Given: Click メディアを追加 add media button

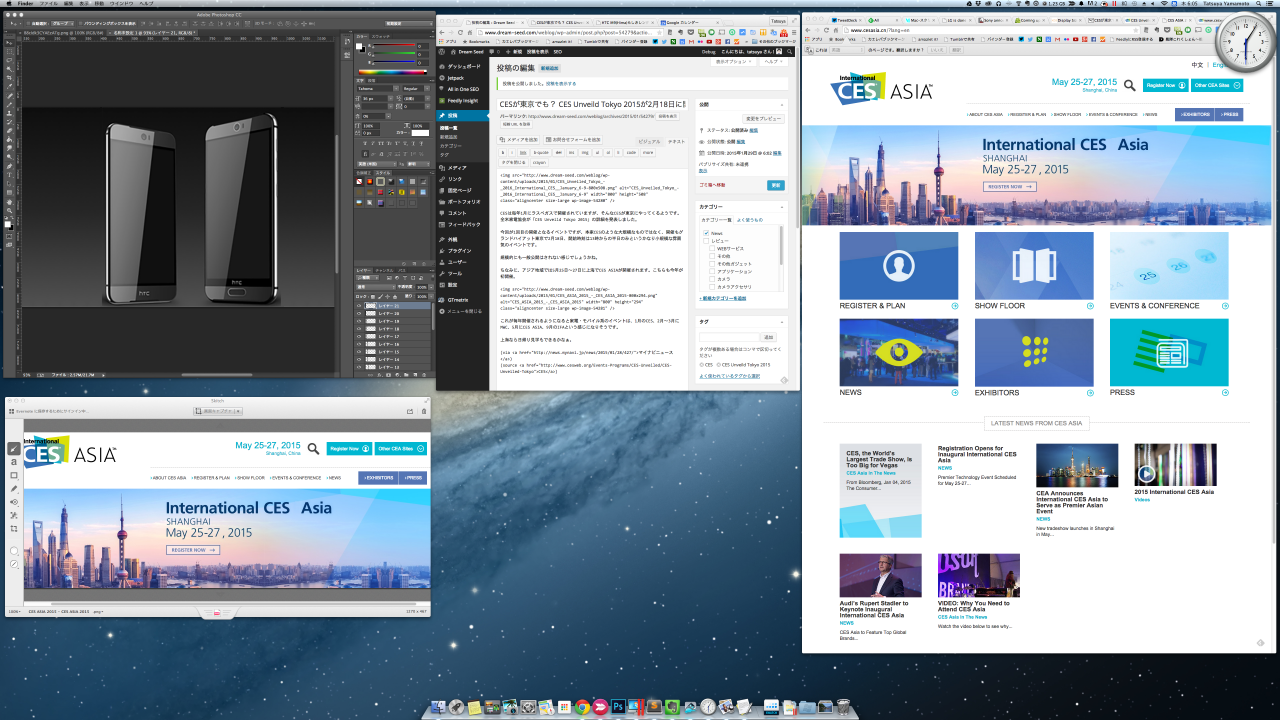Looking at the screenshot, I should (518, 140).
